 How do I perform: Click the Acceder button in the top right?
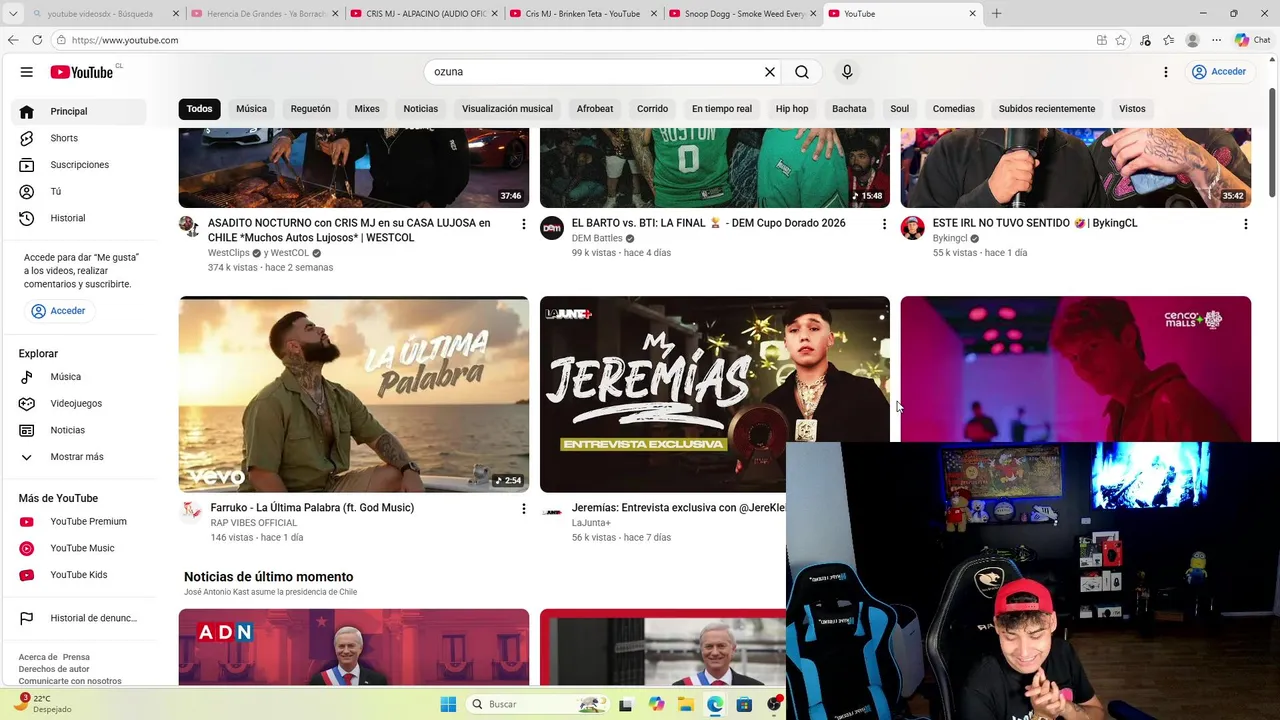point(1219,72)
